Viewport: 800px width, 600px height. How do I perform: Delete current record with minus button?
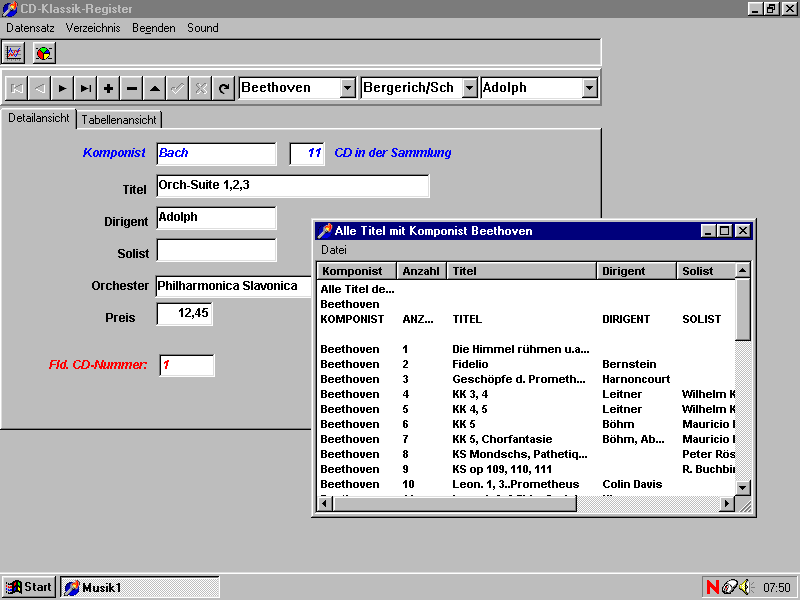(x=131, y=88)
